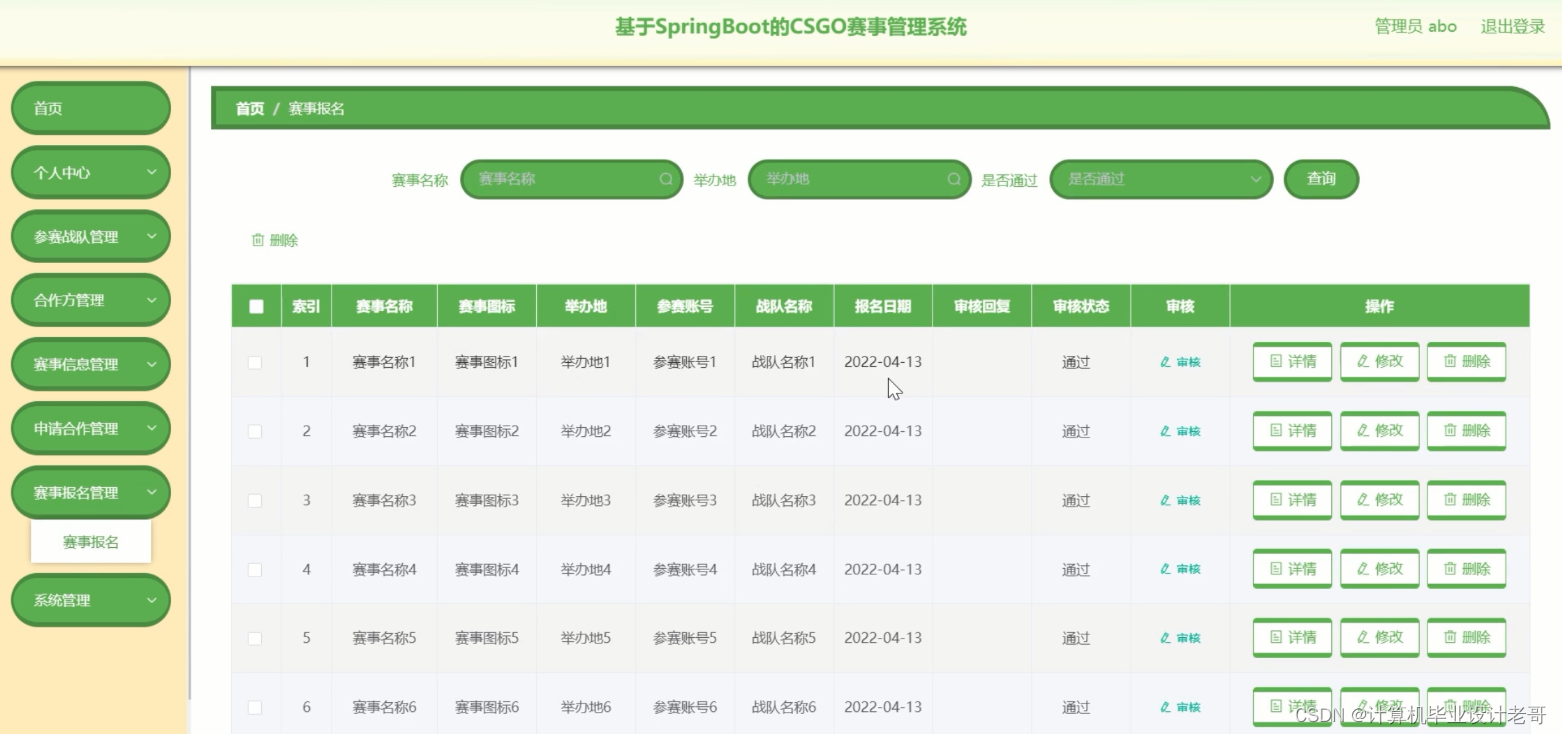Delete row 赛事名称5 with 删除 button
Image resolution: width=1562 pixels, height=734 pixels.
click(x=1466, y=638)
